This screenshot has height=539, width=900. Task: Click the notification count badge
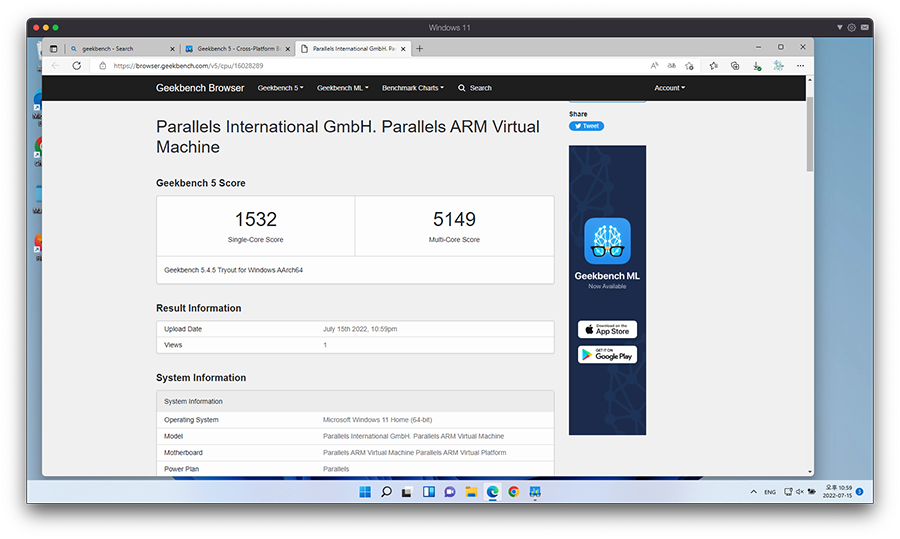pos(859,492)
